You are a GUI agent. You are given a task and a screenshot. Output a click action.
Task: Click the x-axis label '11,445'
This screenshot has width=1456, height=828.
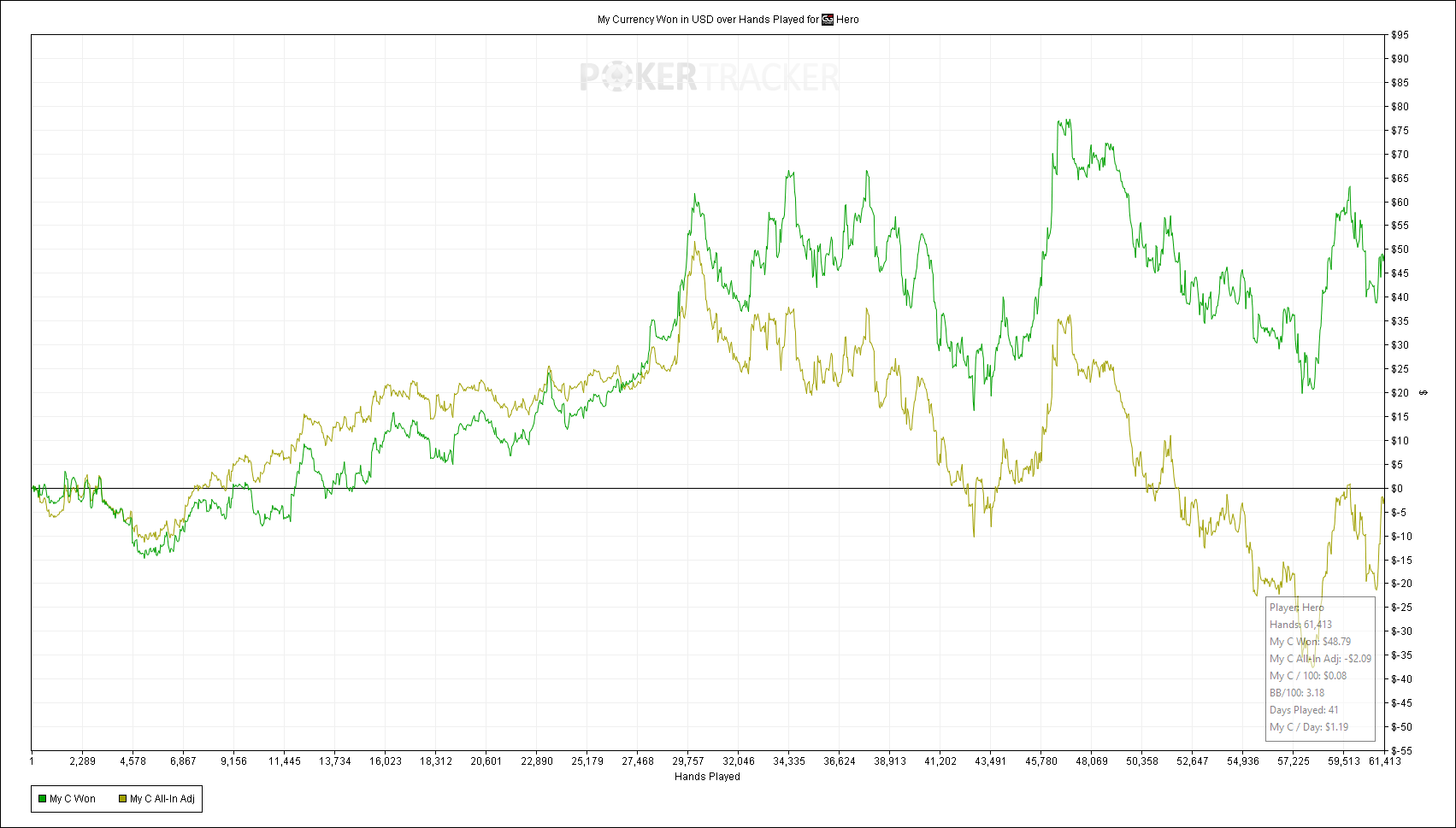284,761
